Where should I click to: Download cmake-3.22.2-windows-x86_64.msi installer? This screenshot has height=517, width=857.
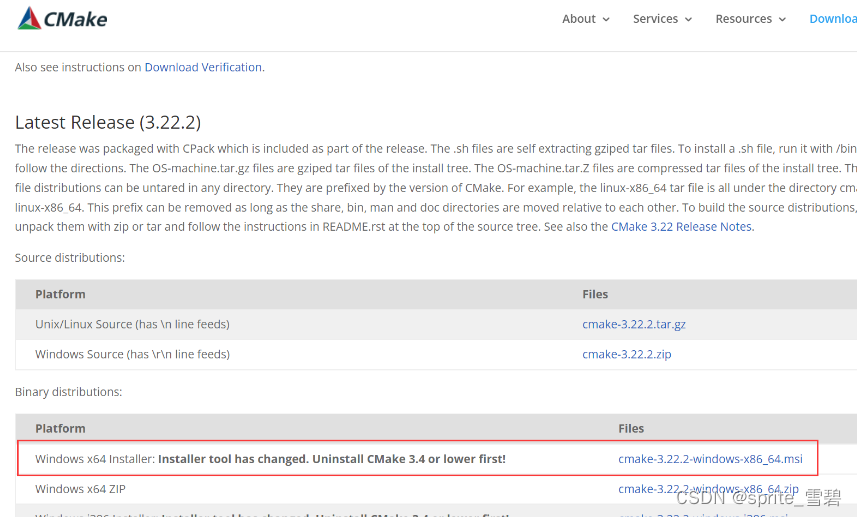(x=710, y=459)
